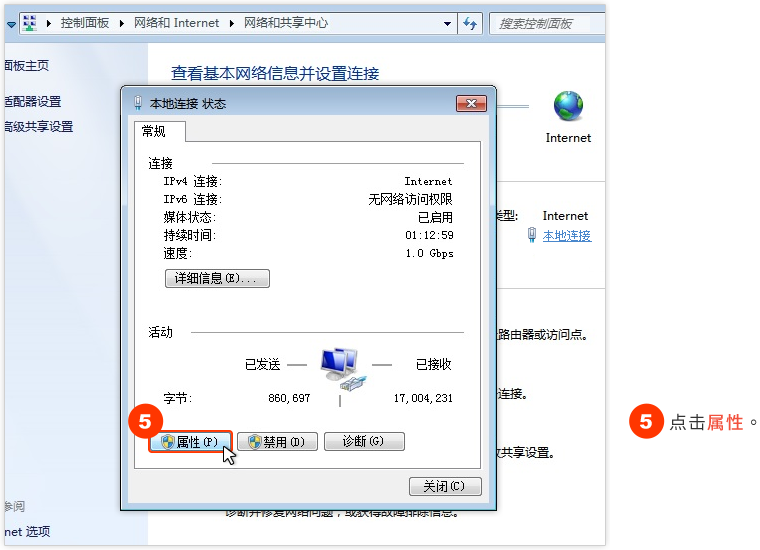Click the Control Panel icon in address bar
Screen dimensions: 760x550
(x=30, y=22)
